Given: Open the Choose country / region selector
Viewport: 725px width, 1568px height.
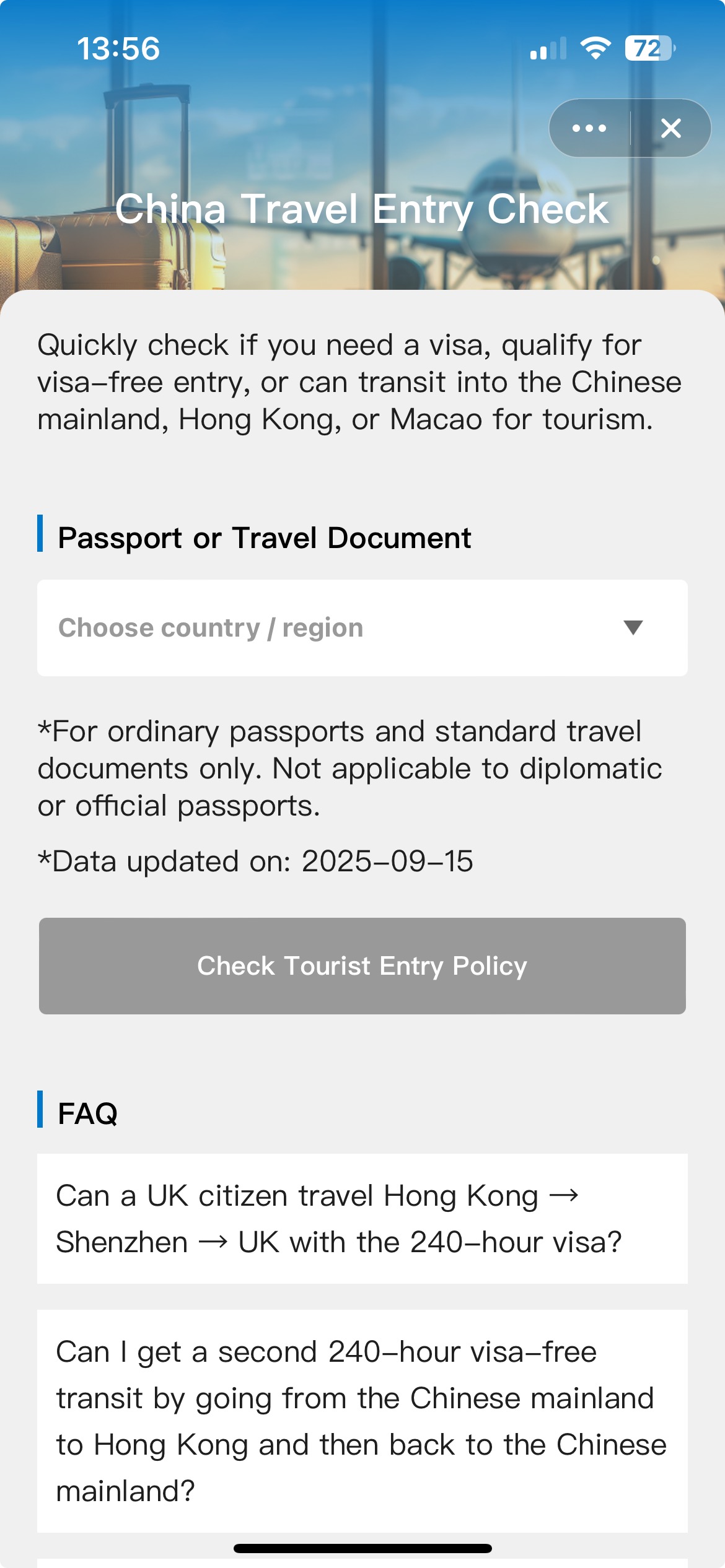Looking at the screenshot, I should (x=335, y=627).
